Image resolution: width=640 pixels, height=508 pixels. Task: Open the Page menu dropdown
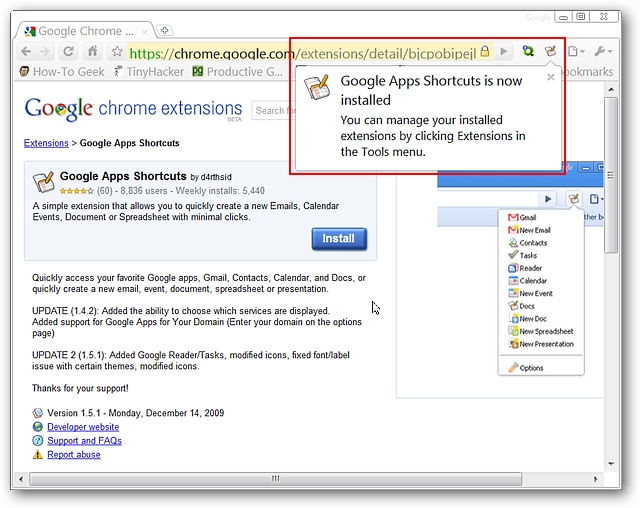577,51
